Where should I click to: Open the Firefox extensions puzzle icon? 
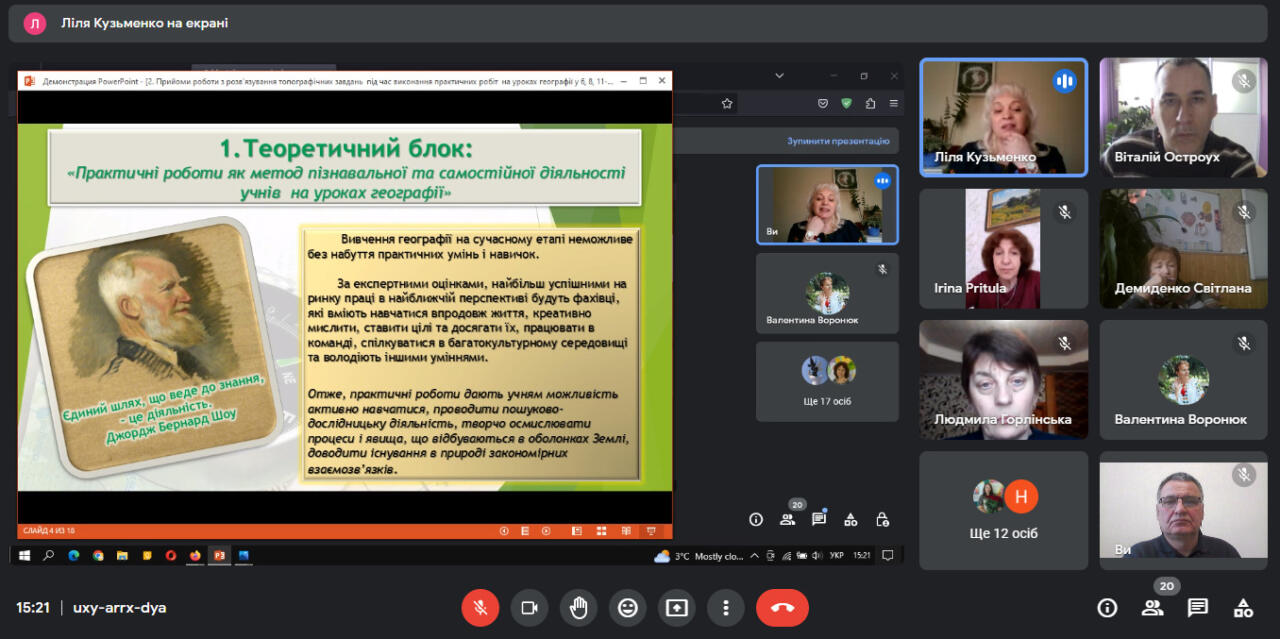tap(870, 102)
